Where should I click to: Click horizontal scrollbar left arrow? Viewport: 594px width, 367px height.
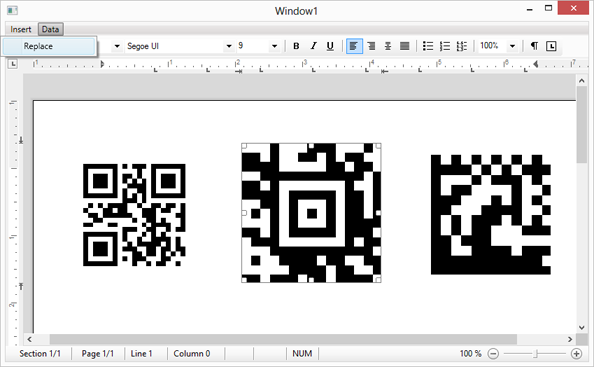click(x=30, y=339)
